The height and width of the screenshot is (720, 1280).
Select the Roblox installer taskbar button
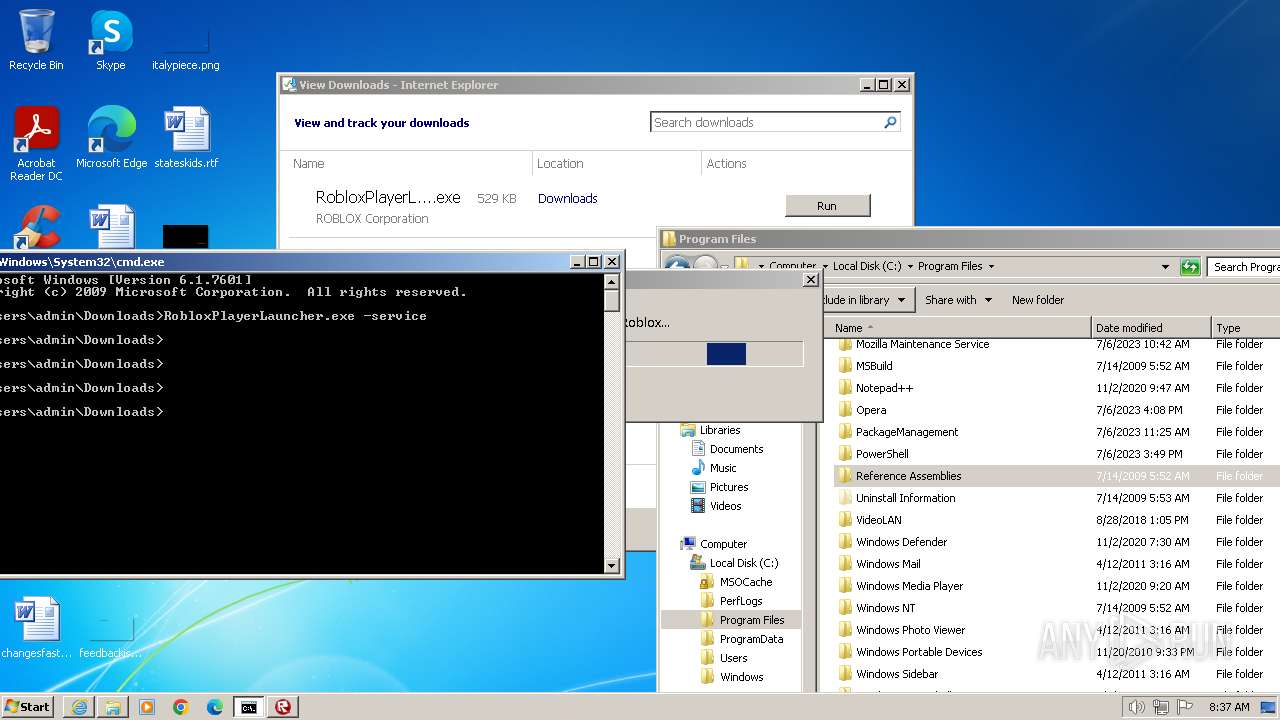pos(283,707)
